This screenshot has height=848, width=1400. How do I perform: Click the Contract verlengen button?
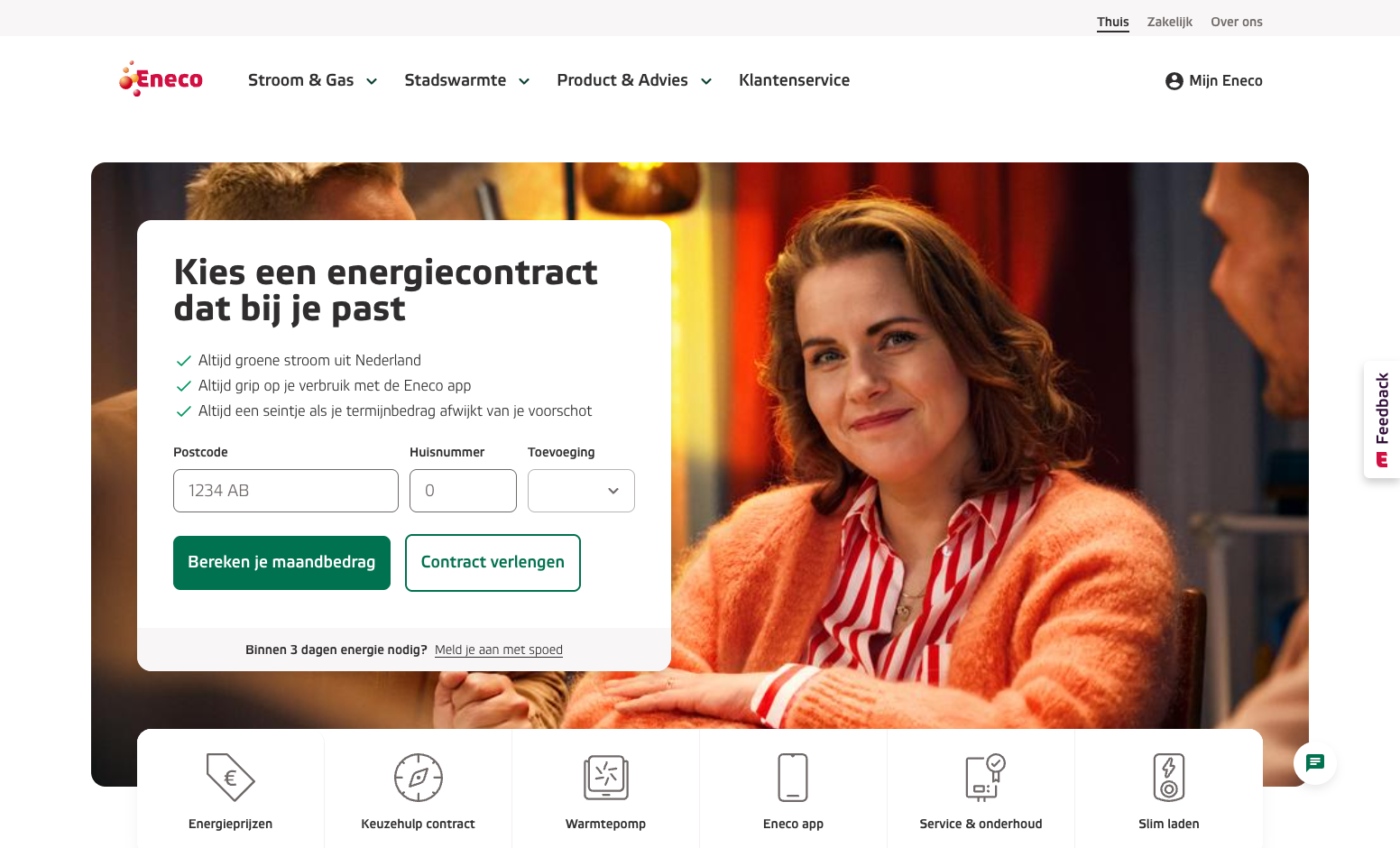pyautogui.click(x=493, y=563)
